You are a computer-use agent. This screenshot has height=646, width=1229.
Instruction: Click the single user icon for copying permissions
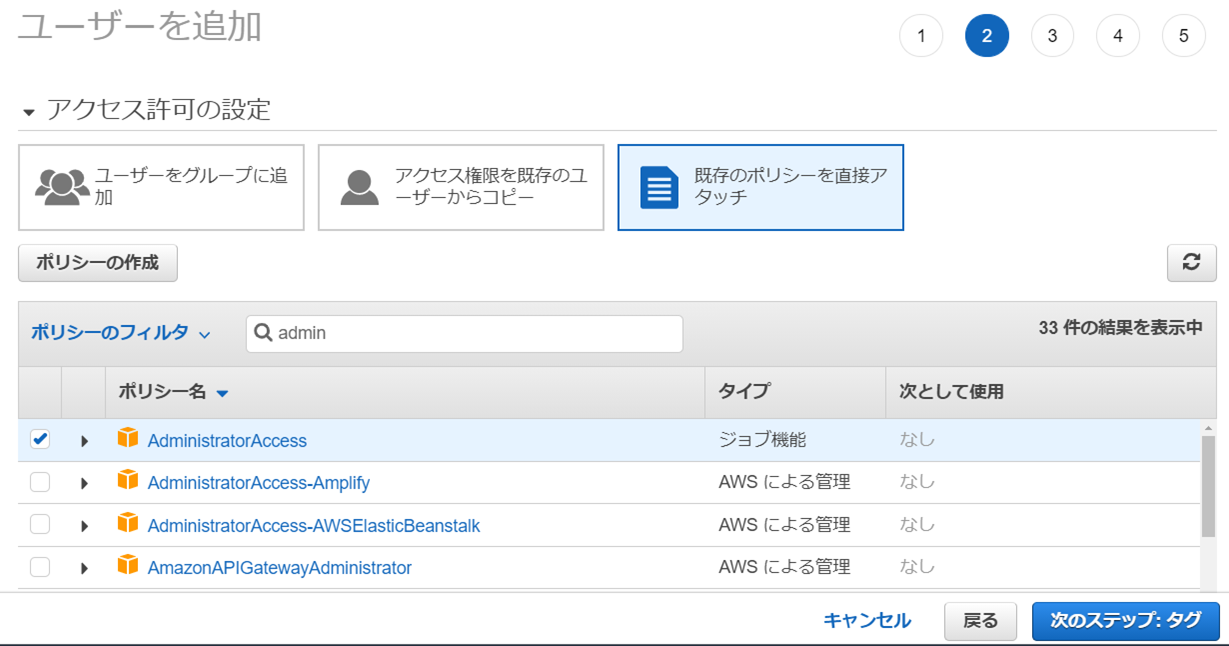point(360,187)
